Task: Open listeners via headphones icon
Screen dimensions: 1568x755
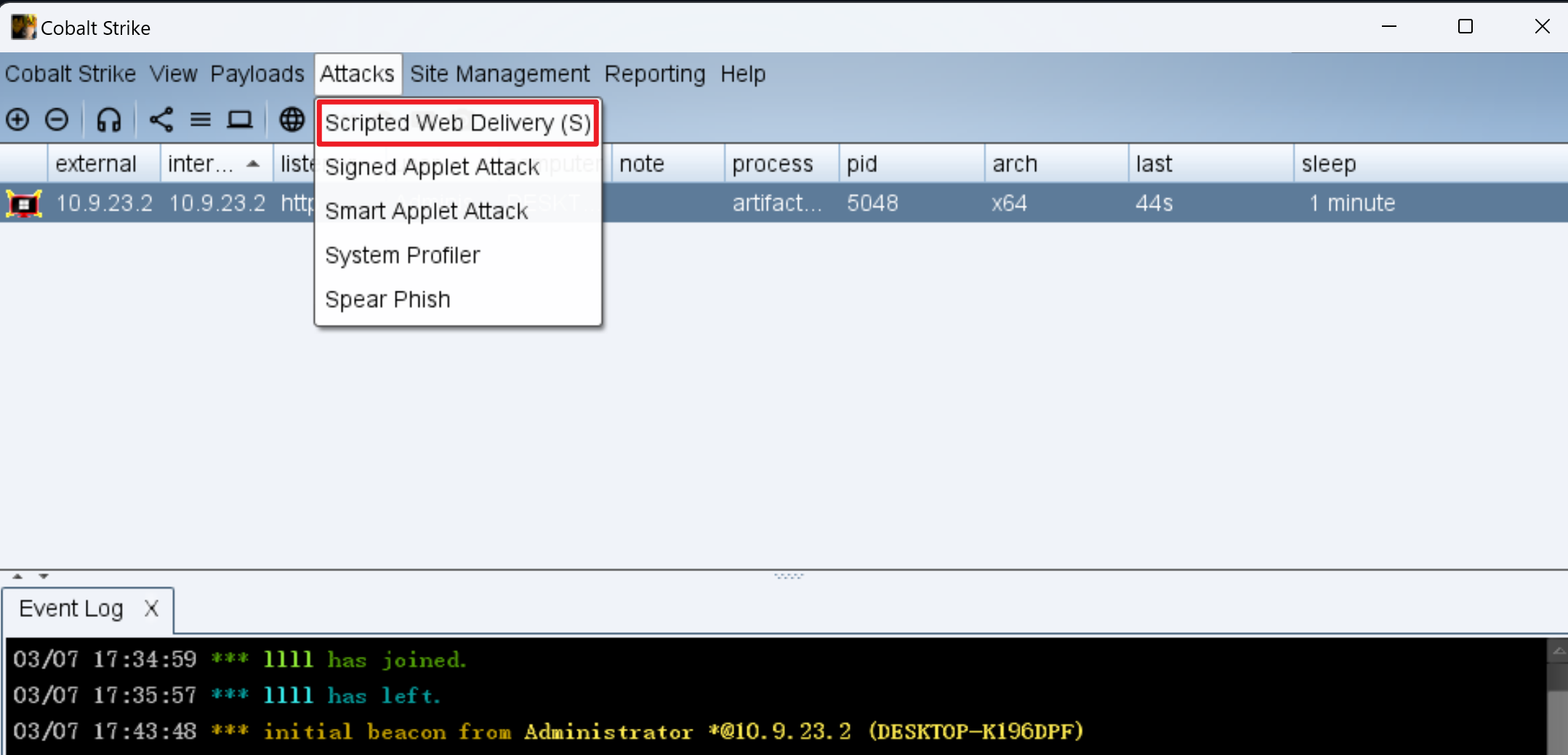Action: [109, 119]
